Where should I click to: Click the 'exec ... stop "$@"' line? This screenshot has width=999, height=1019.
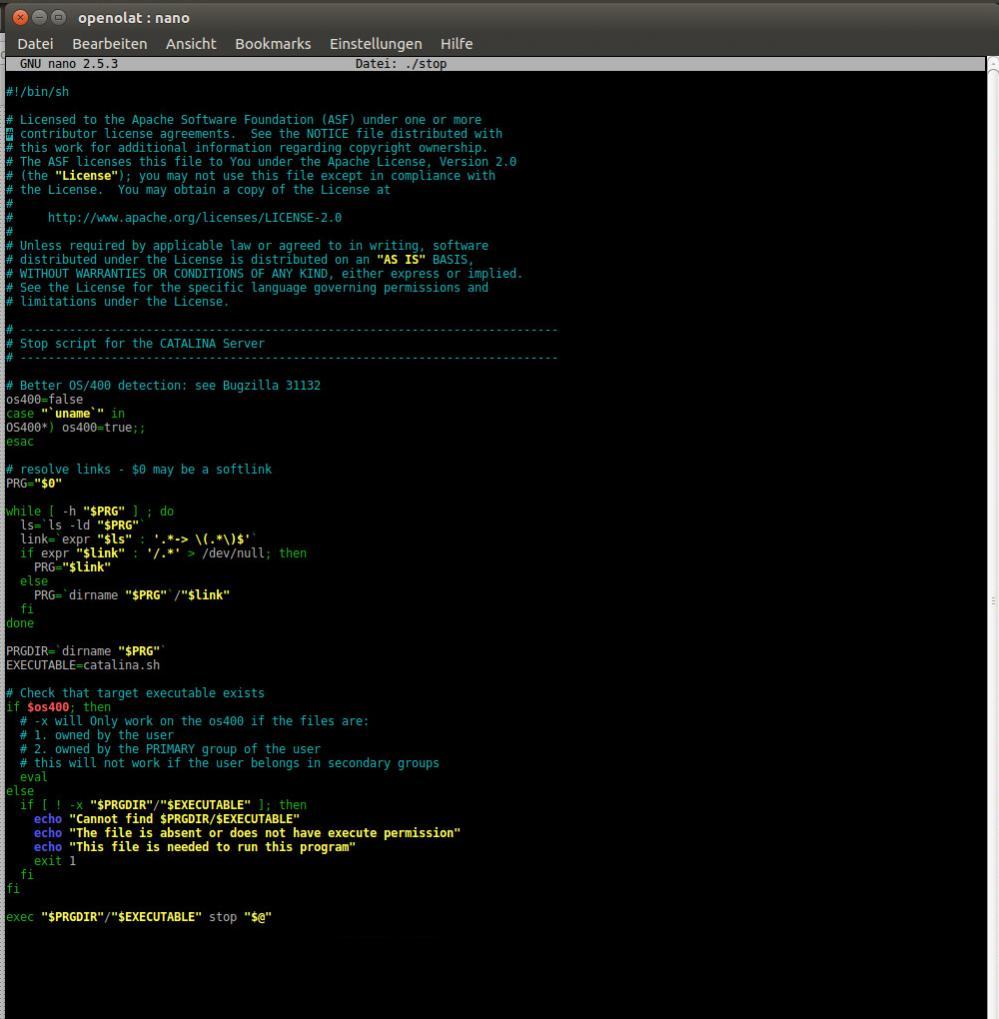coord(138,917)
